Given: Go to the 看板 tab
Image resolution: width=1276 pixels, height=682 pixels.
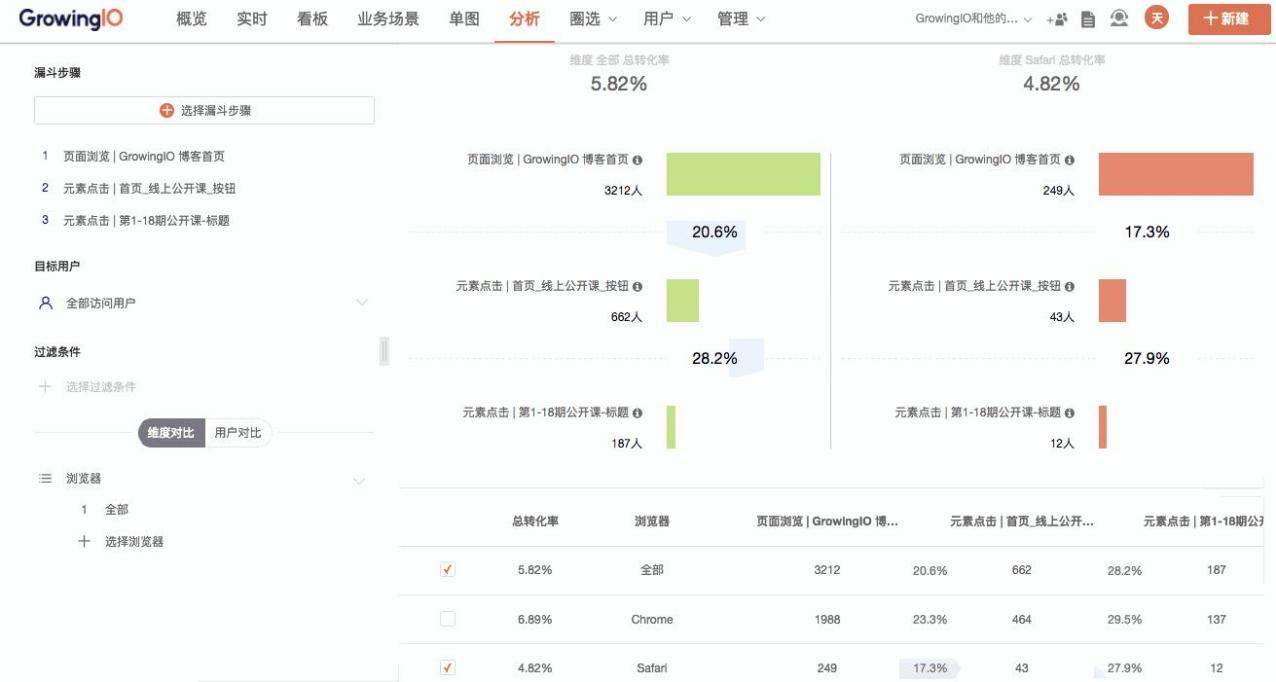Looking at the screenshot, I should 312,19.
